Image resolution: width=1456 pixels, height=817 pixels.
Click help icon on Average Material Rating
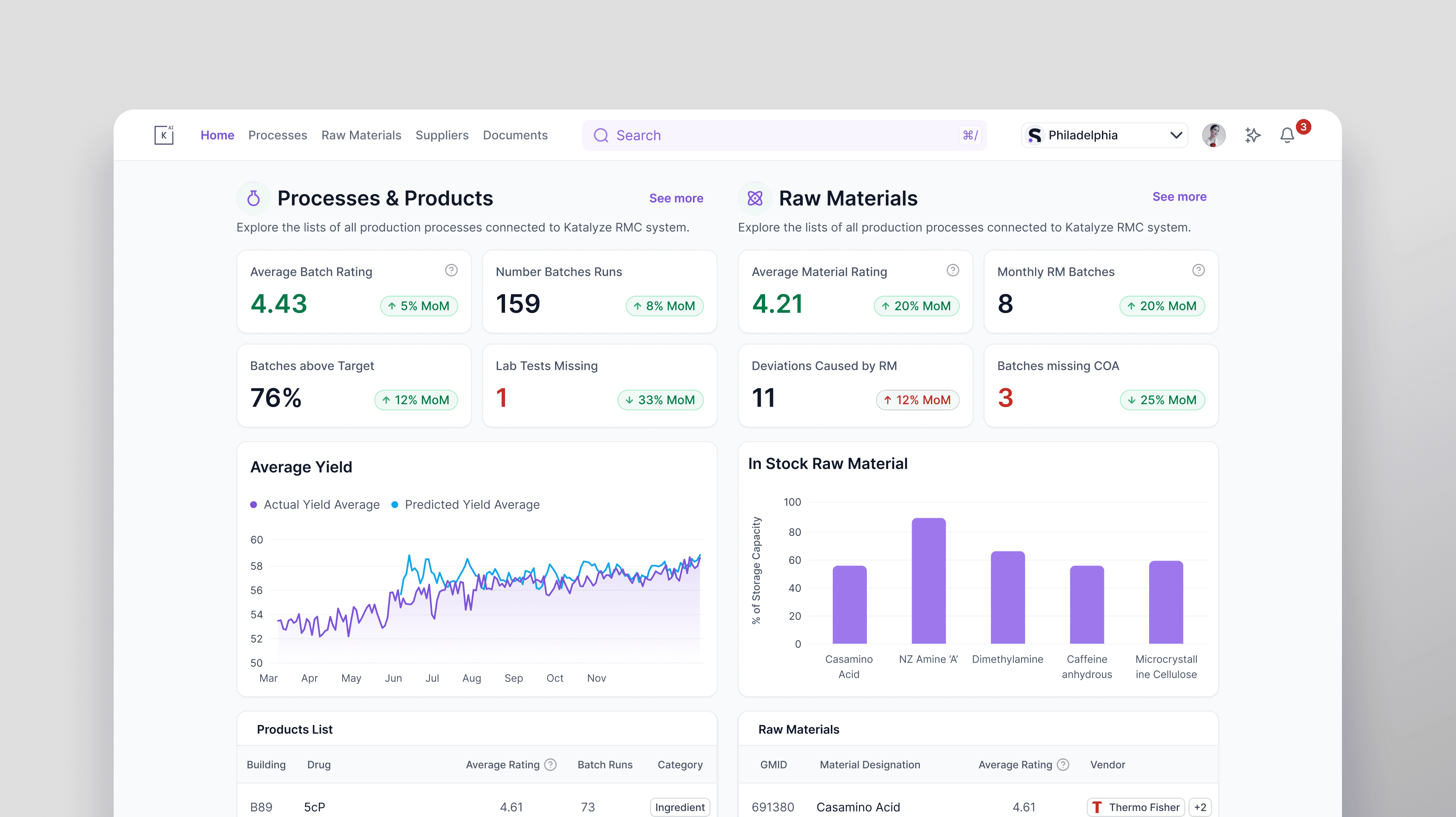tap(953, 270)
